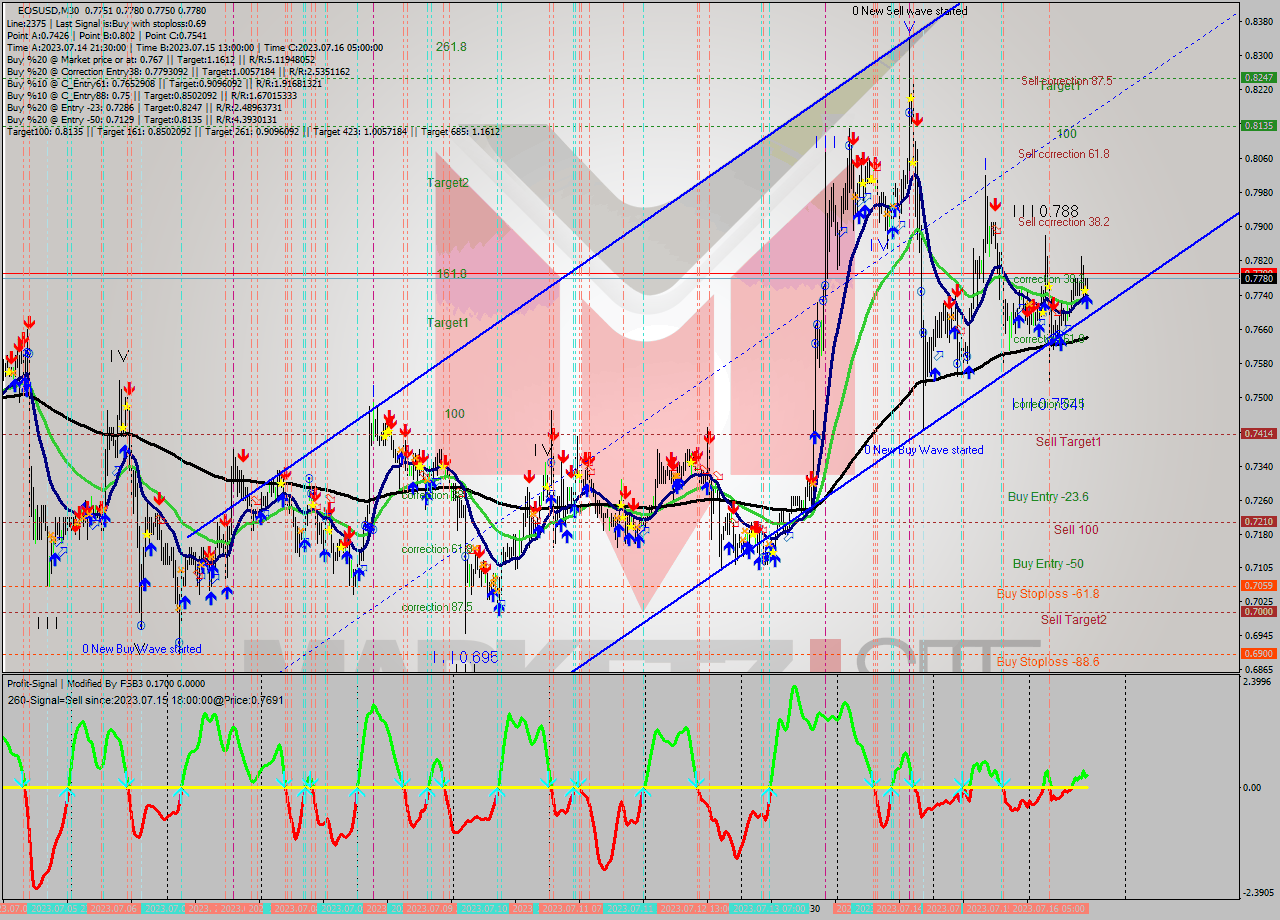
Task: Click the 'I I I 0.695' wave label
Action: pos(465,658)
